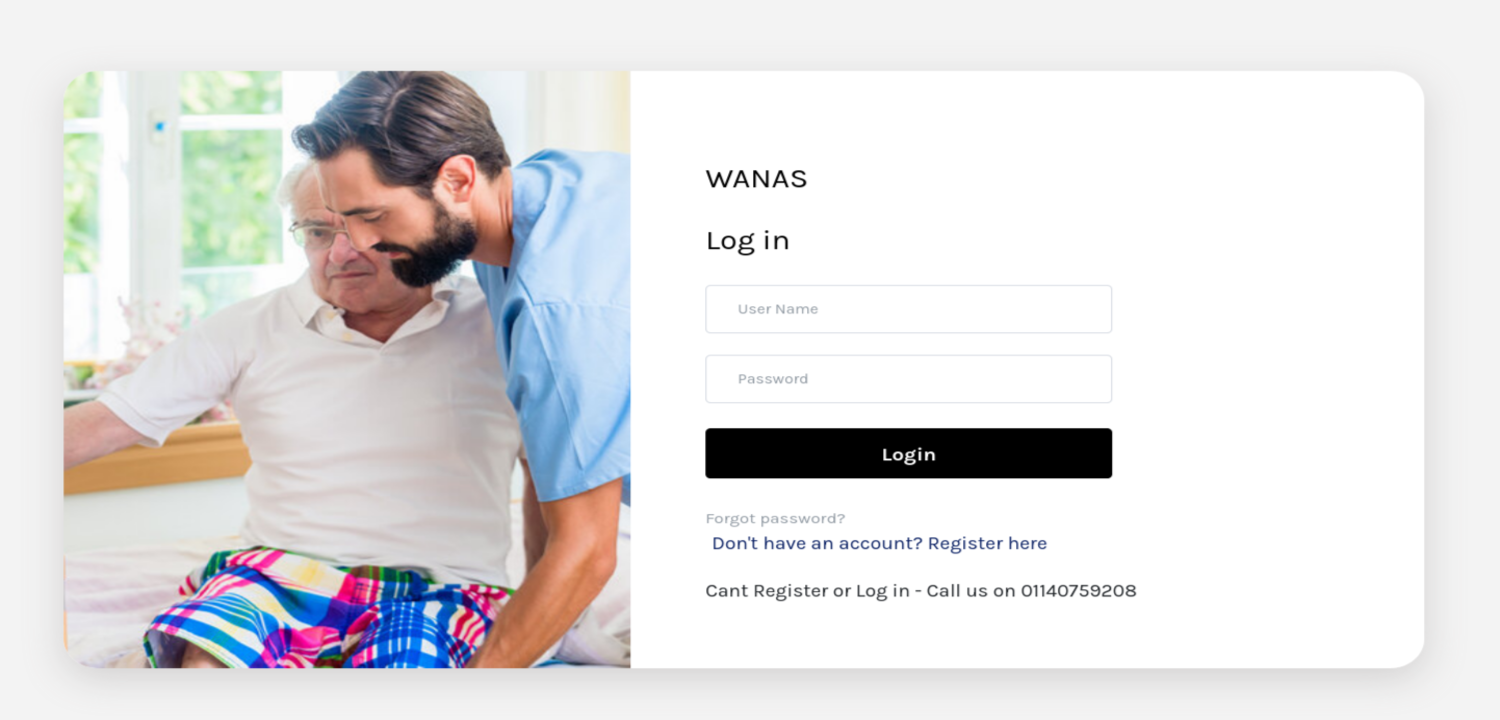Open the Forgot password? link
The image size is (1500, 720).
[x=775, y=518]
